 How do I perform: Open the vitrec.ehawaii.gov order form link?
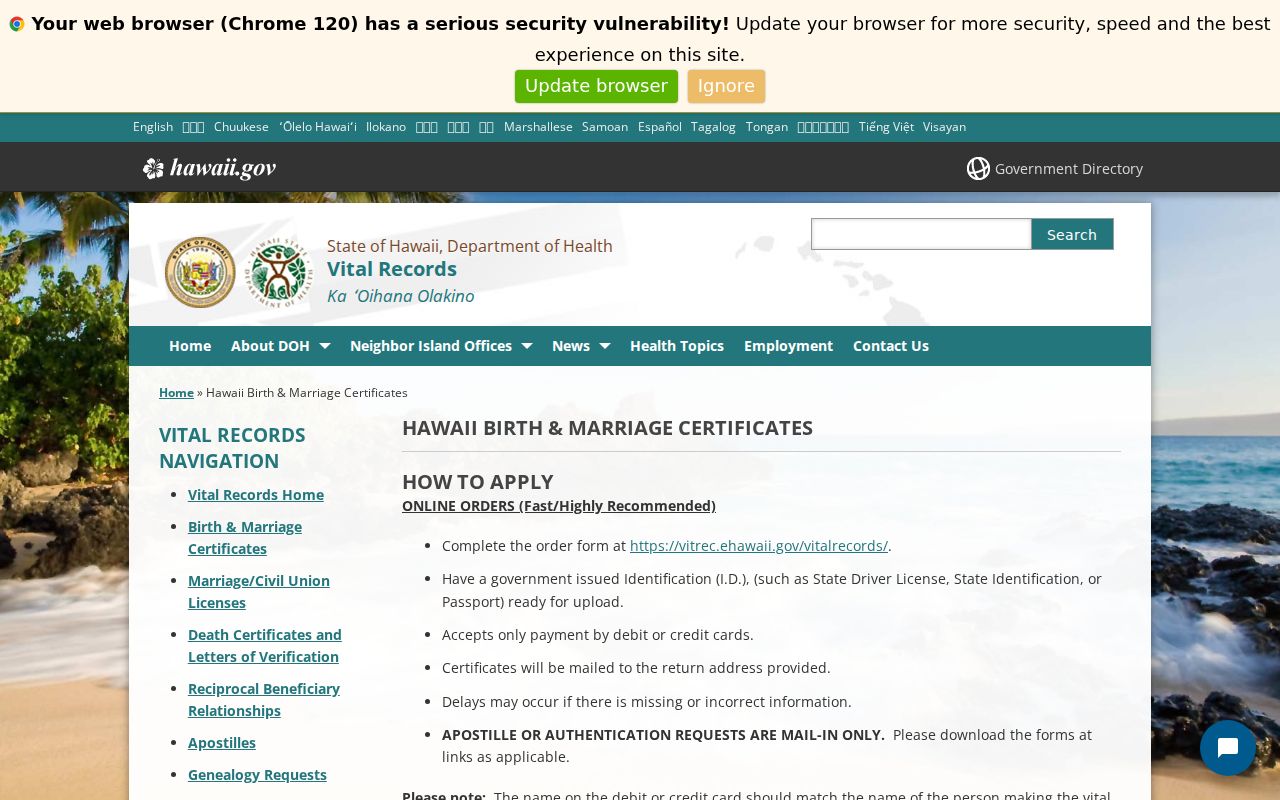[x=759, y=546]
